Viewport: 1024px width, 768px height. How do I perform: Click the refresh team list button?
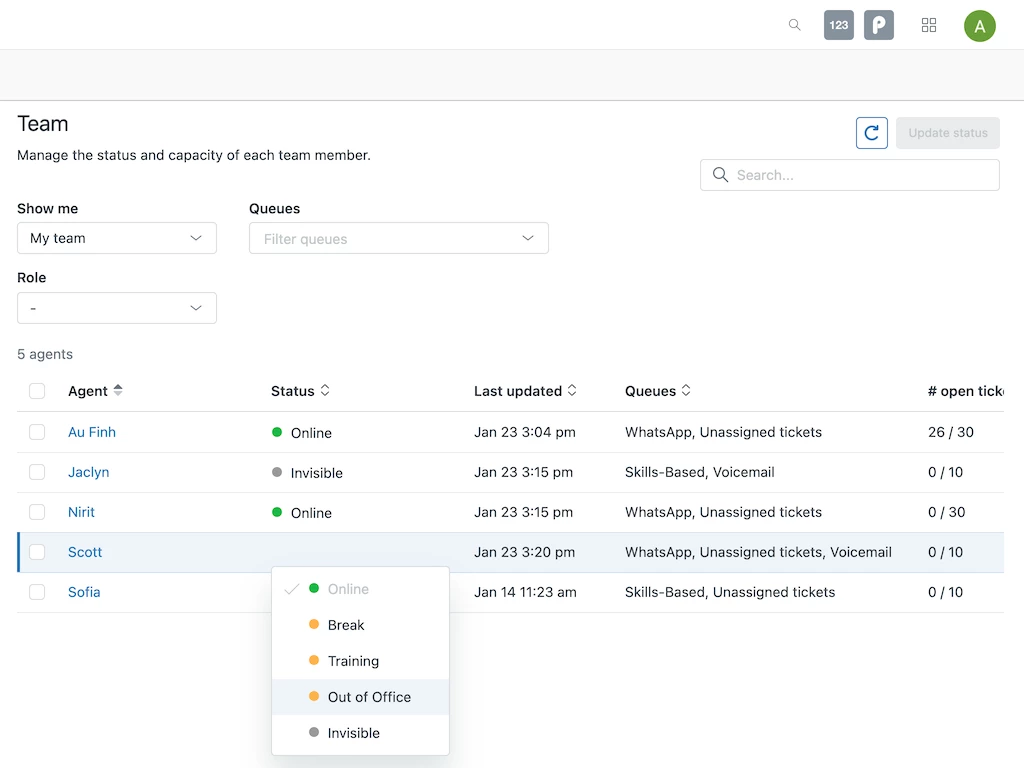tap(872, 133)
